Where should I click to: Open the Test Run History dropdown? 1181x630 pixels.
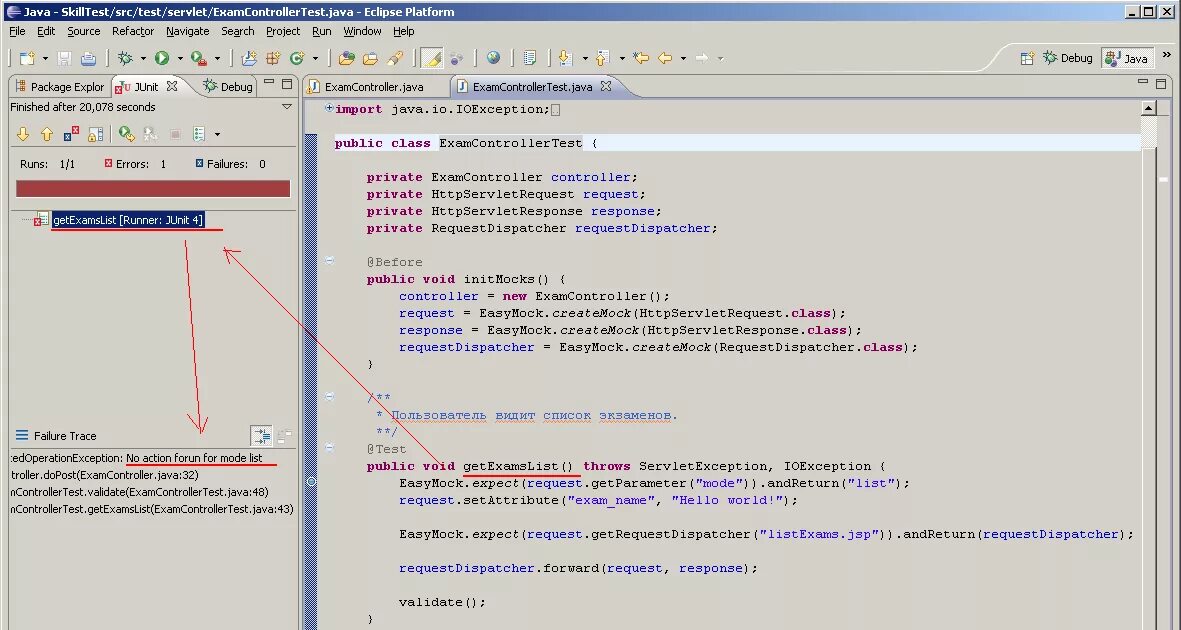point(199,133)
